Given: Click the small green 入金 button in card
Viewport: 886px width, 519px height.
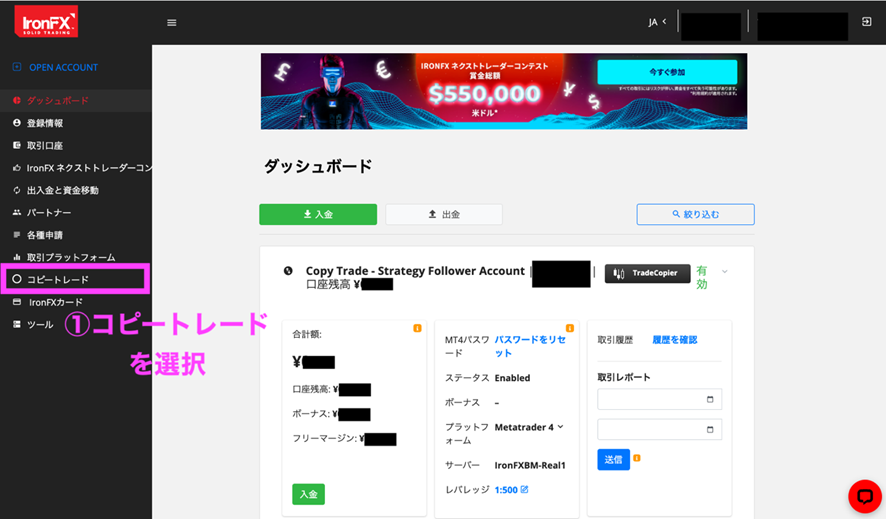Looking at the screenshot, I should (309, 494).
